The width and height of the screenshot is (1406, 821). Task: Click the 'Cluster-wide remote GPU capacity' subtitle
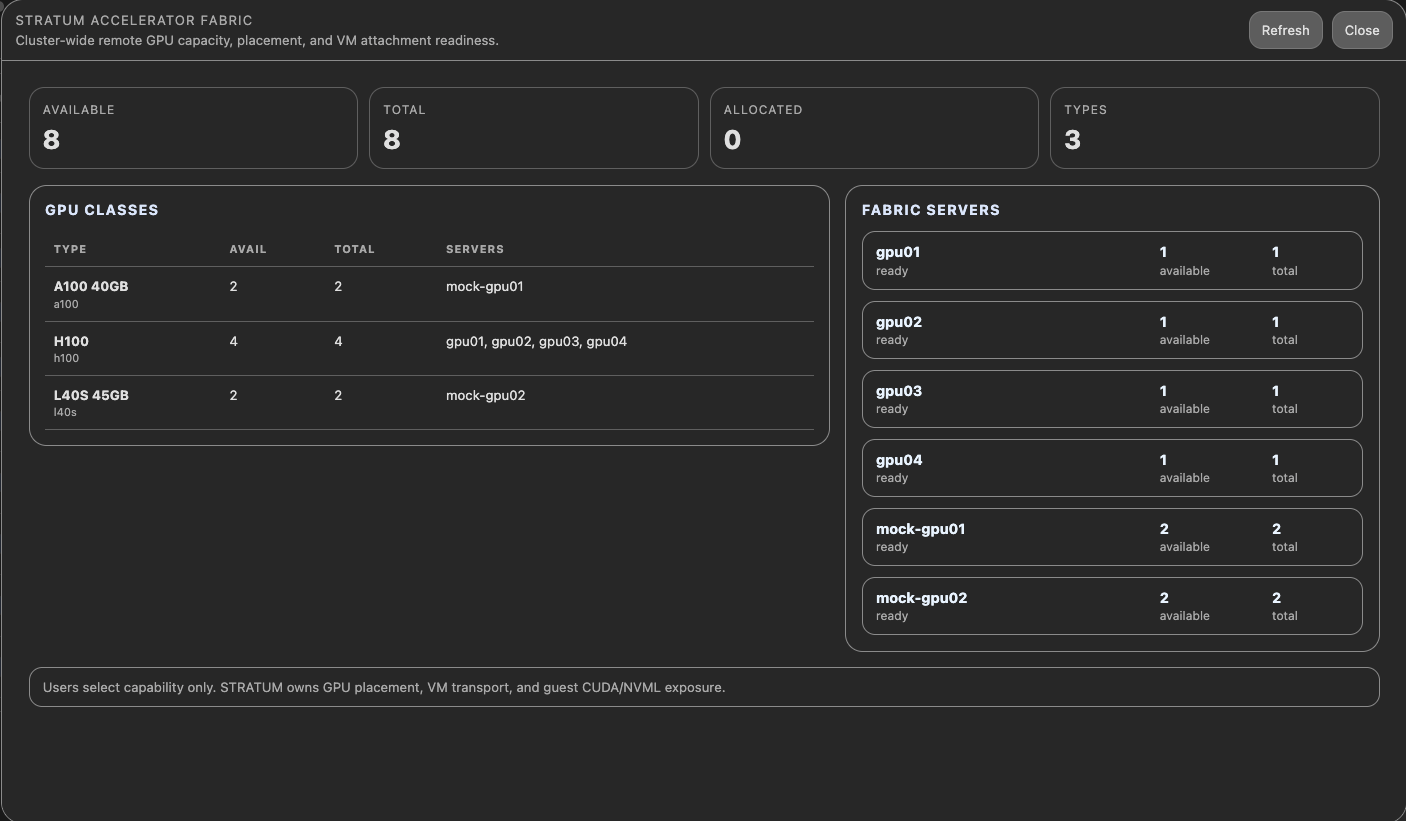click(257, 41)
